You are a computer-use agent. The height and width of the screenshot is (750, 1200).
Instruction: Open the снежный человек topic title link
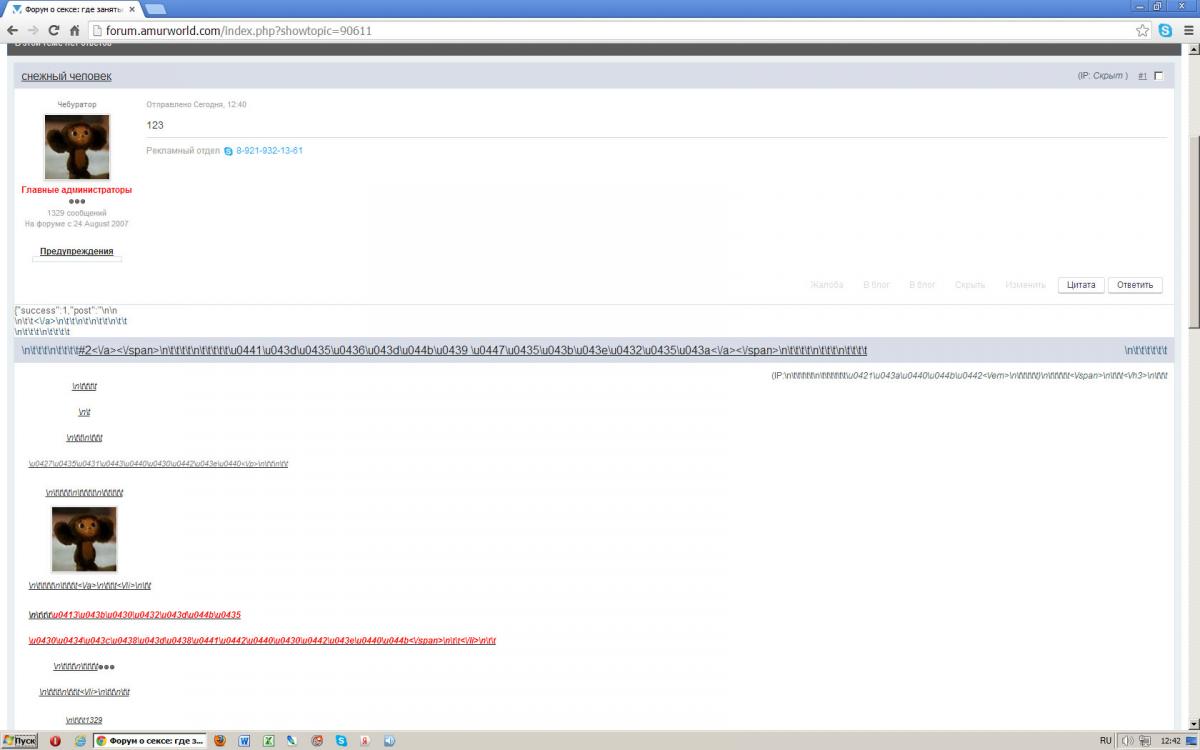click(66, 76)
